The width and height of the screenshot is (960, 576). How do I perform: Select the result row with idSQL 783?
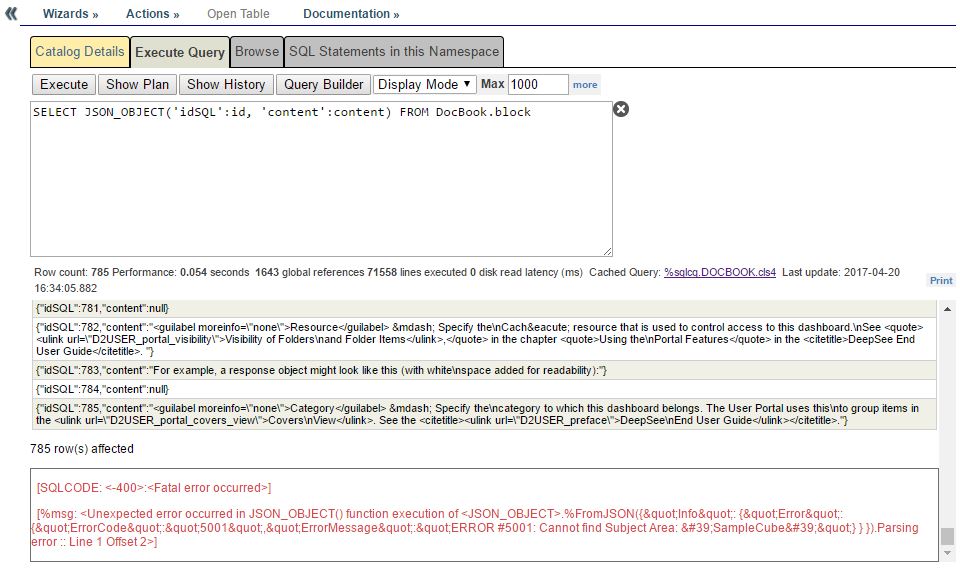(x=484, y=370)
